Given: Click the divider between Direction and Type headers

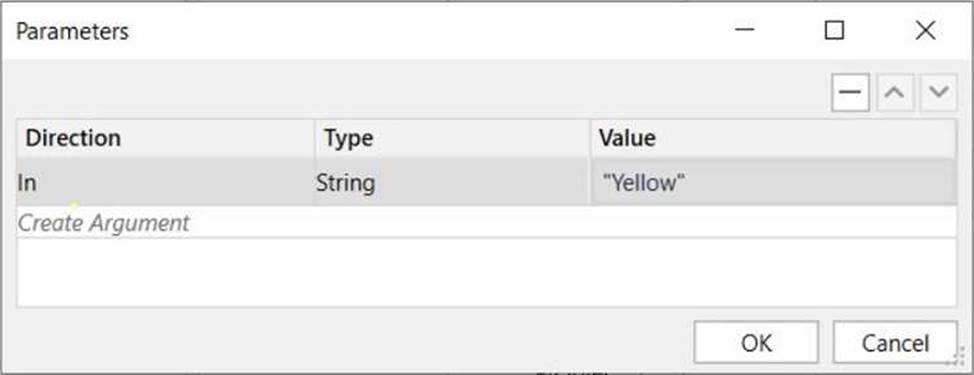Looking at the screenshot, I should coord(315,138).
